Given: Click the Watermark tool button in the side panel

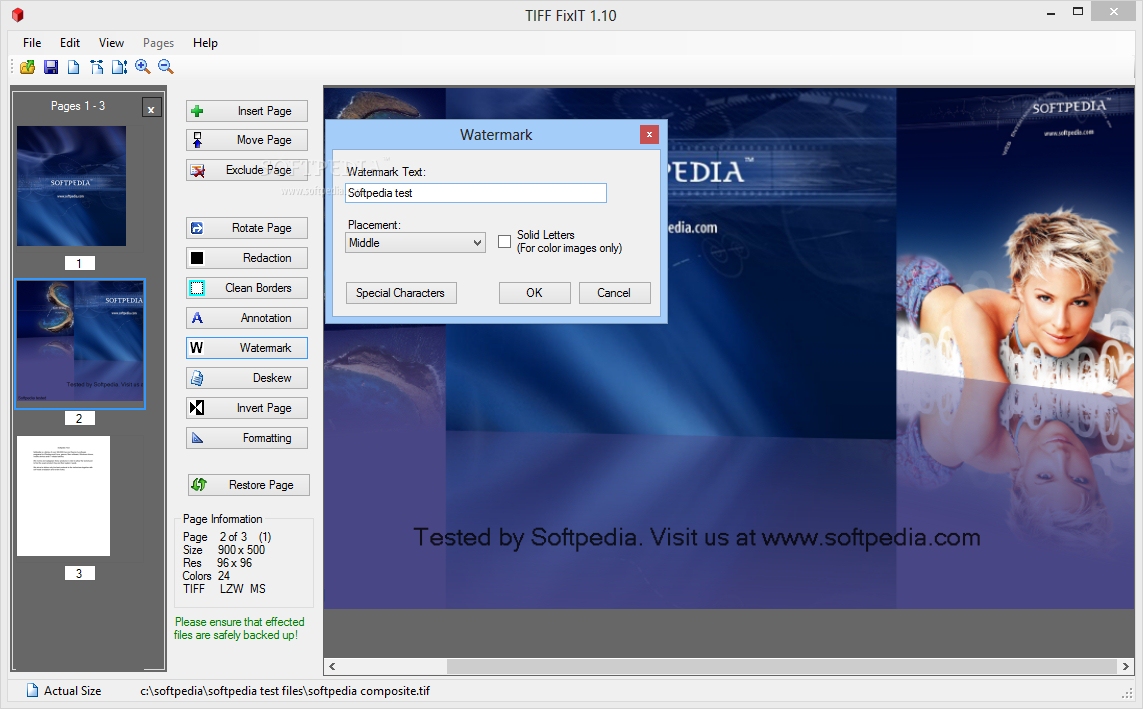Looking at the screenshot, I should [247, 348].
